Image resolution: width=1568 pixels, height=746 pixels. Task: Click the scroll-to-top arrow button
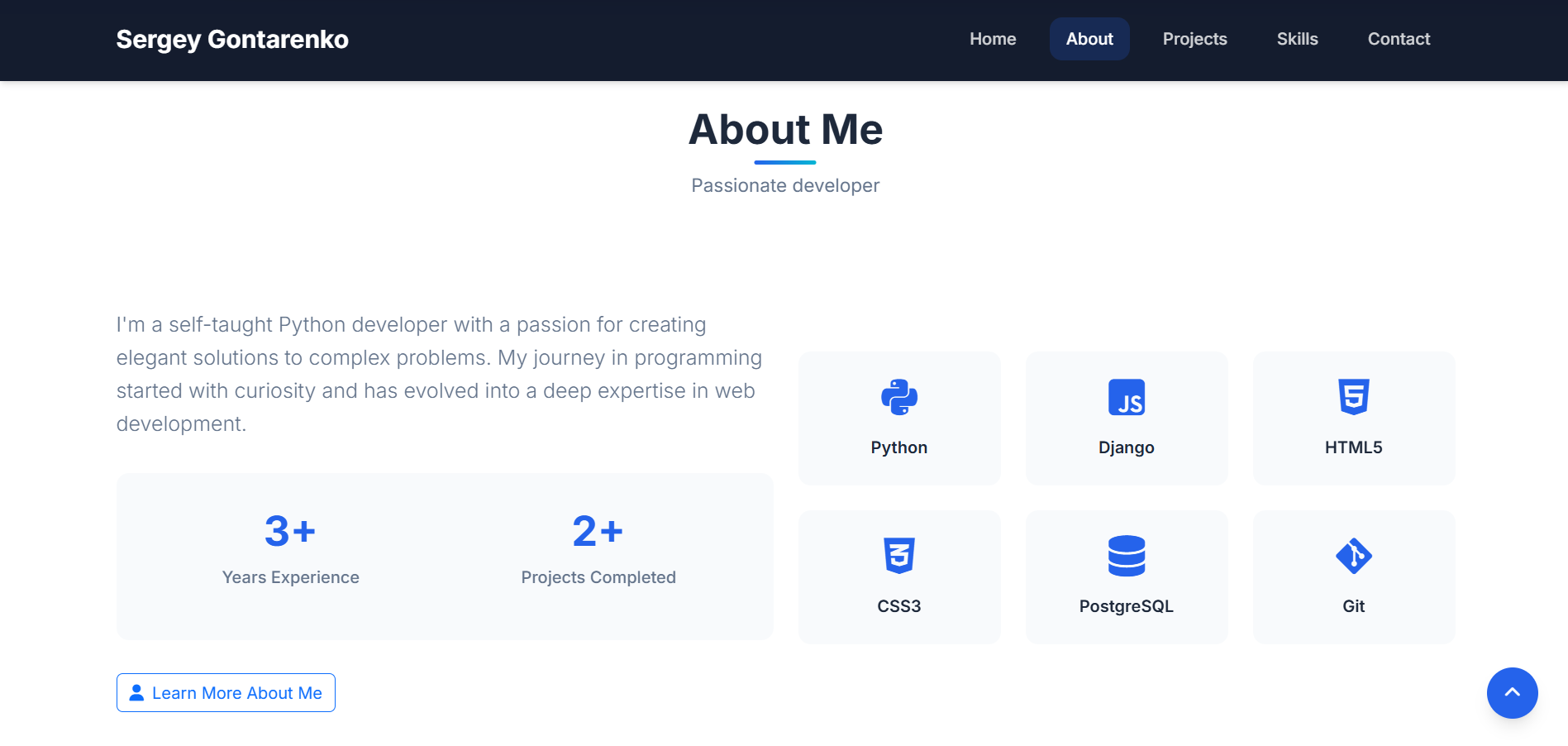click(x=1512, y=693)
